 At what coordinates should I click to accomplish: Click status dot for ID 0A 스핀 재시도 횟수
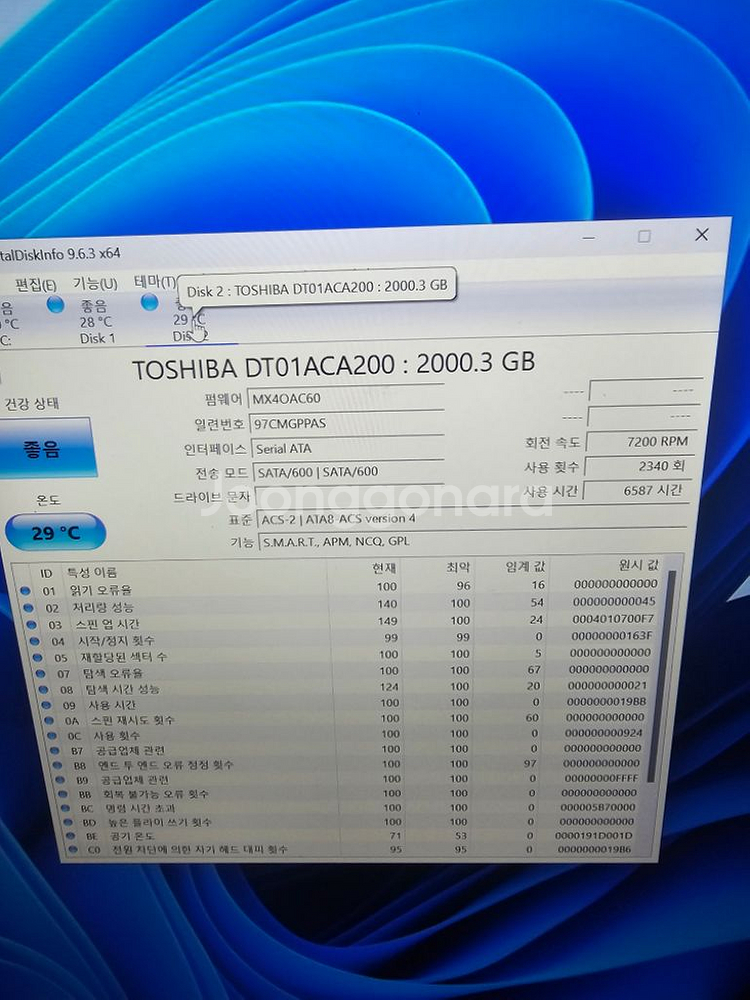pos(49,721)
